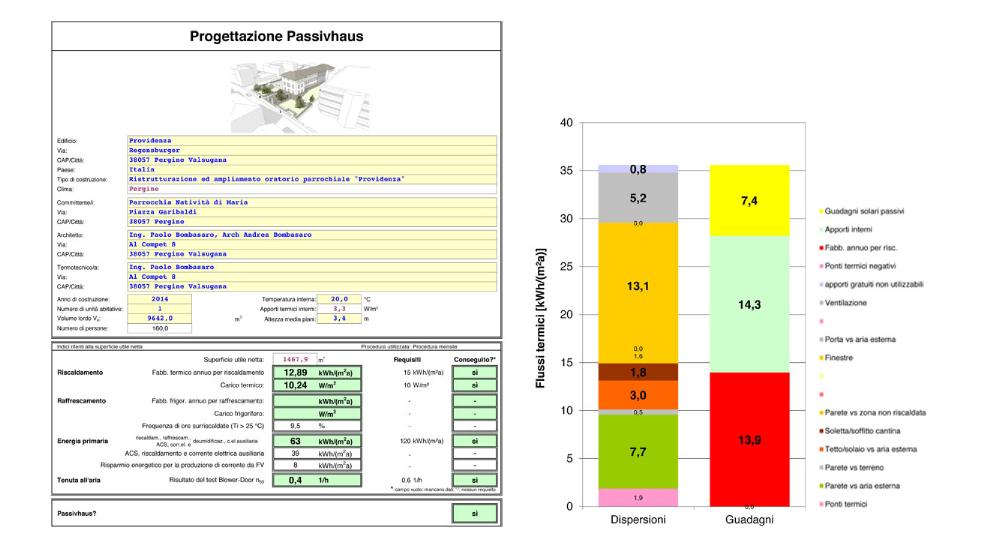Select the 'Guadagni' axis label
The height and width of the screenshot is (544, 994).
pos(749,520)
